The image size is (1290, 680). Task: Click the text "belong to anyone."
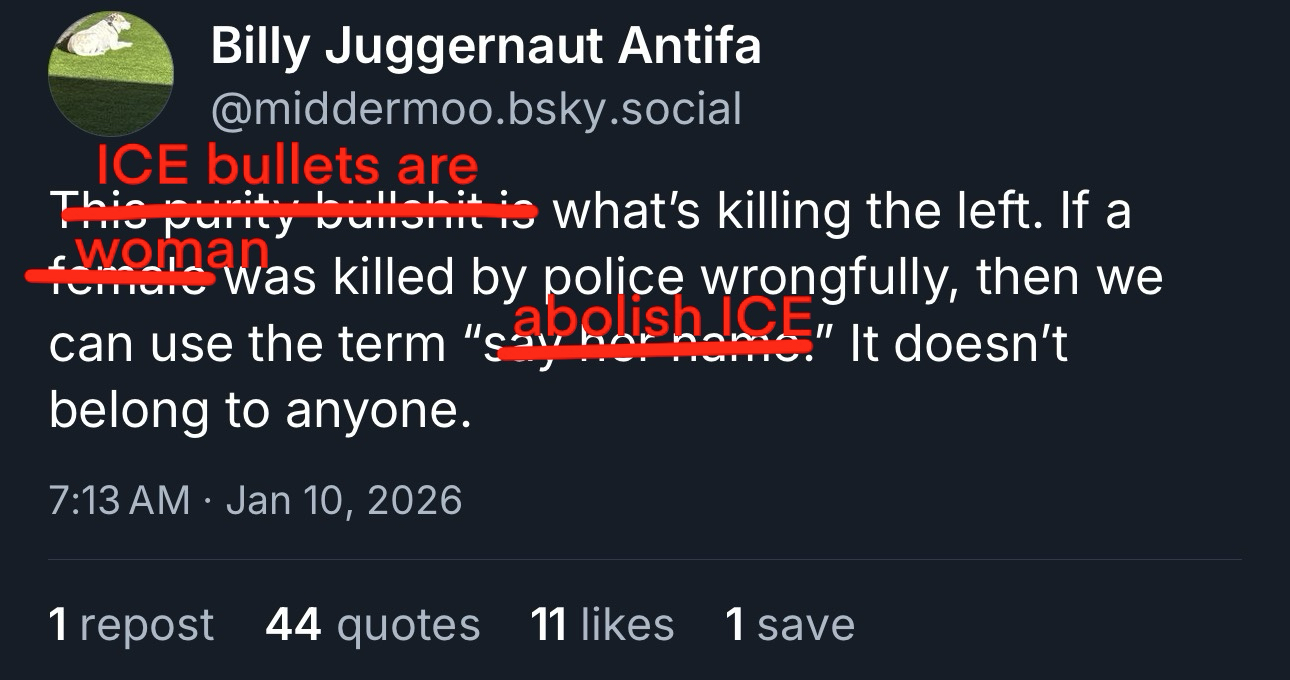coord(260,410)
